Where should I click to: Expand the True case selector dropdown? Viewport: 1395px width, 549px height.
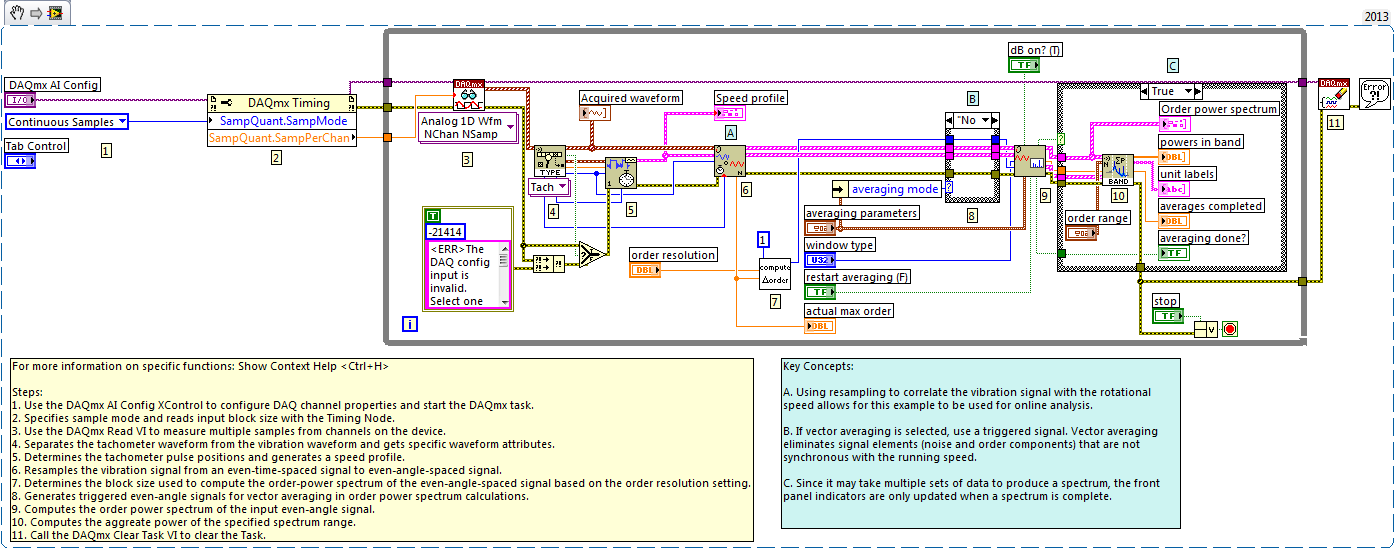[1172, 91]
